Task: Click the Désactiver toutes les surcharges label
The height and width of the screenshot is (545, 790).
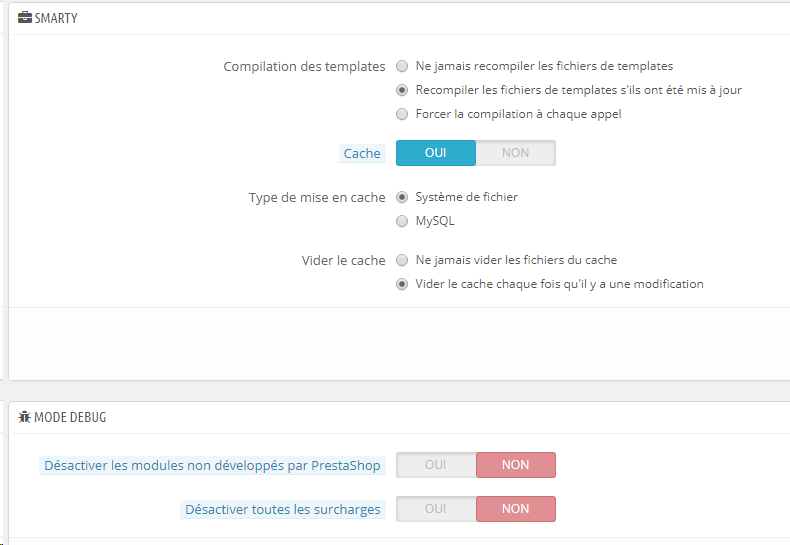Action: 283,509
